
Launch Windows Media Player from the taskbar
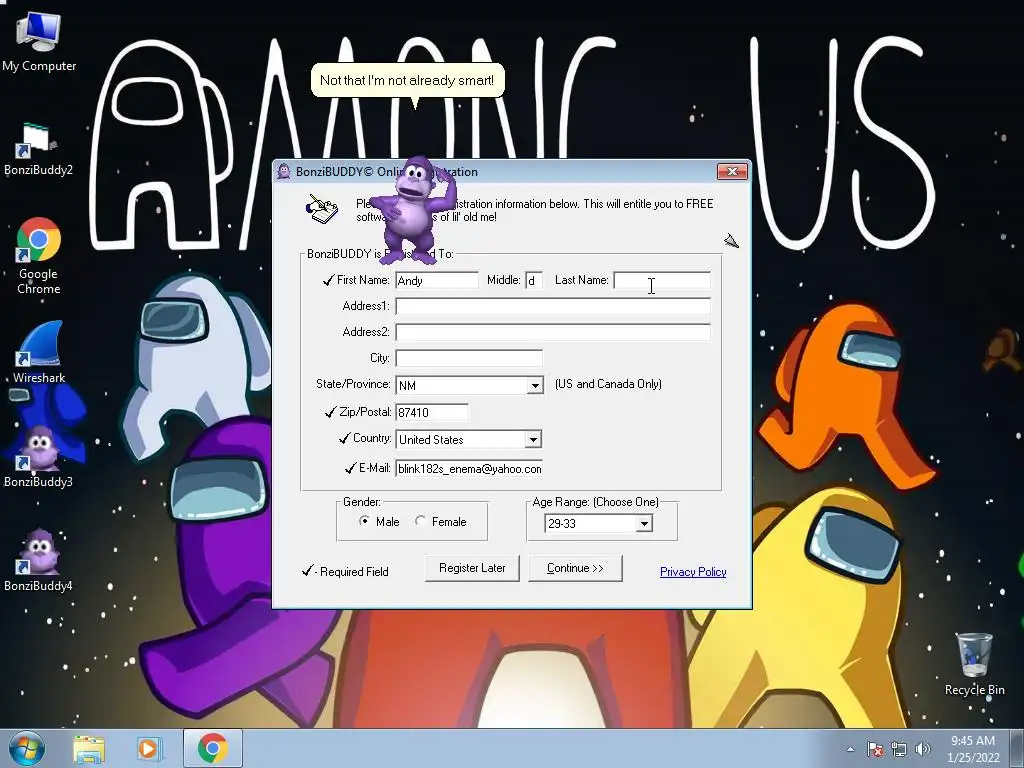click(148, 748)
